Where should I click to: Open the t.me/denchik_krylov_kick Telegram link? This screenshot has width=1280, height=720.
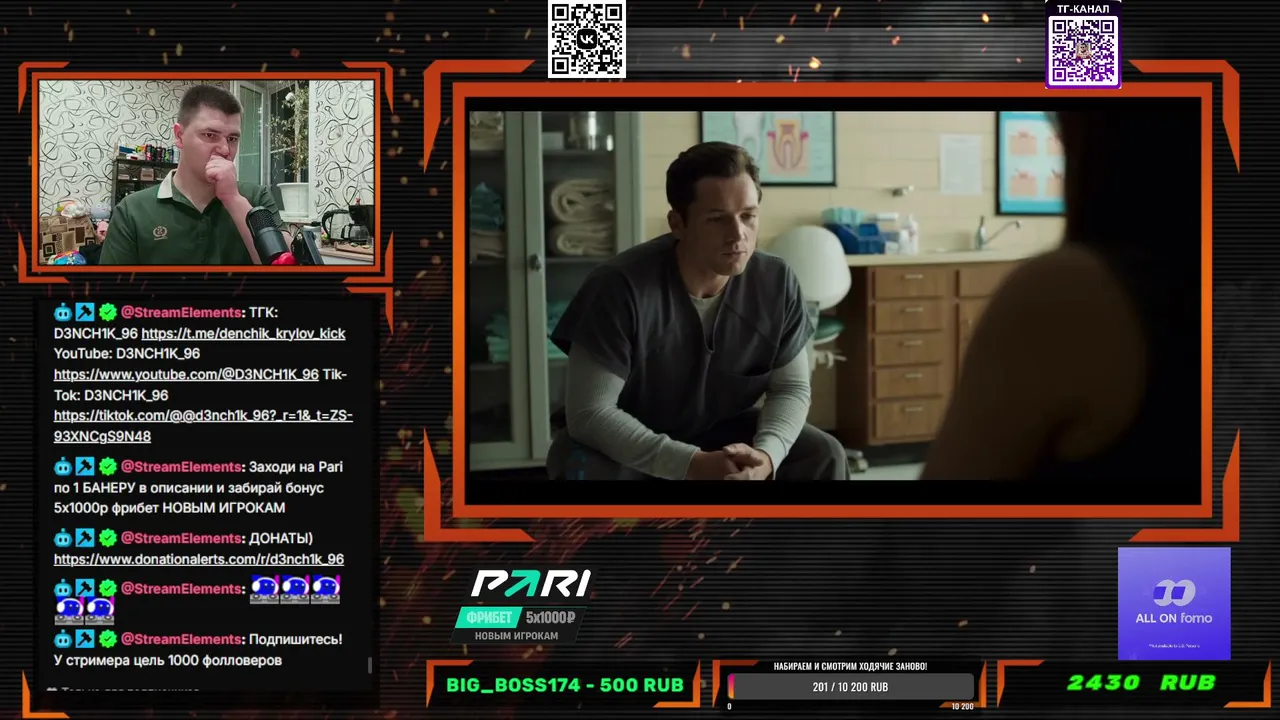tap(243, 333)
